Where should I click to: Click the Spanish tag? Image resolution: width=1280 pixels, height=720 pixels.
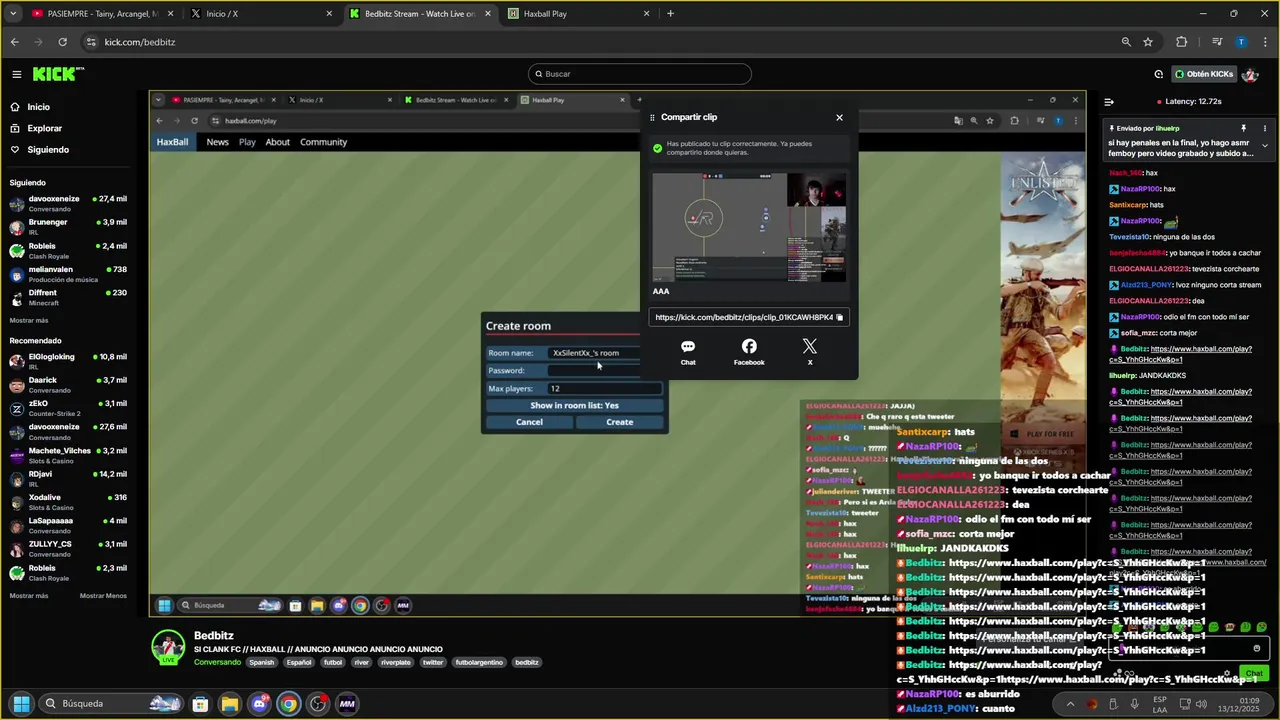click(262, 662)
